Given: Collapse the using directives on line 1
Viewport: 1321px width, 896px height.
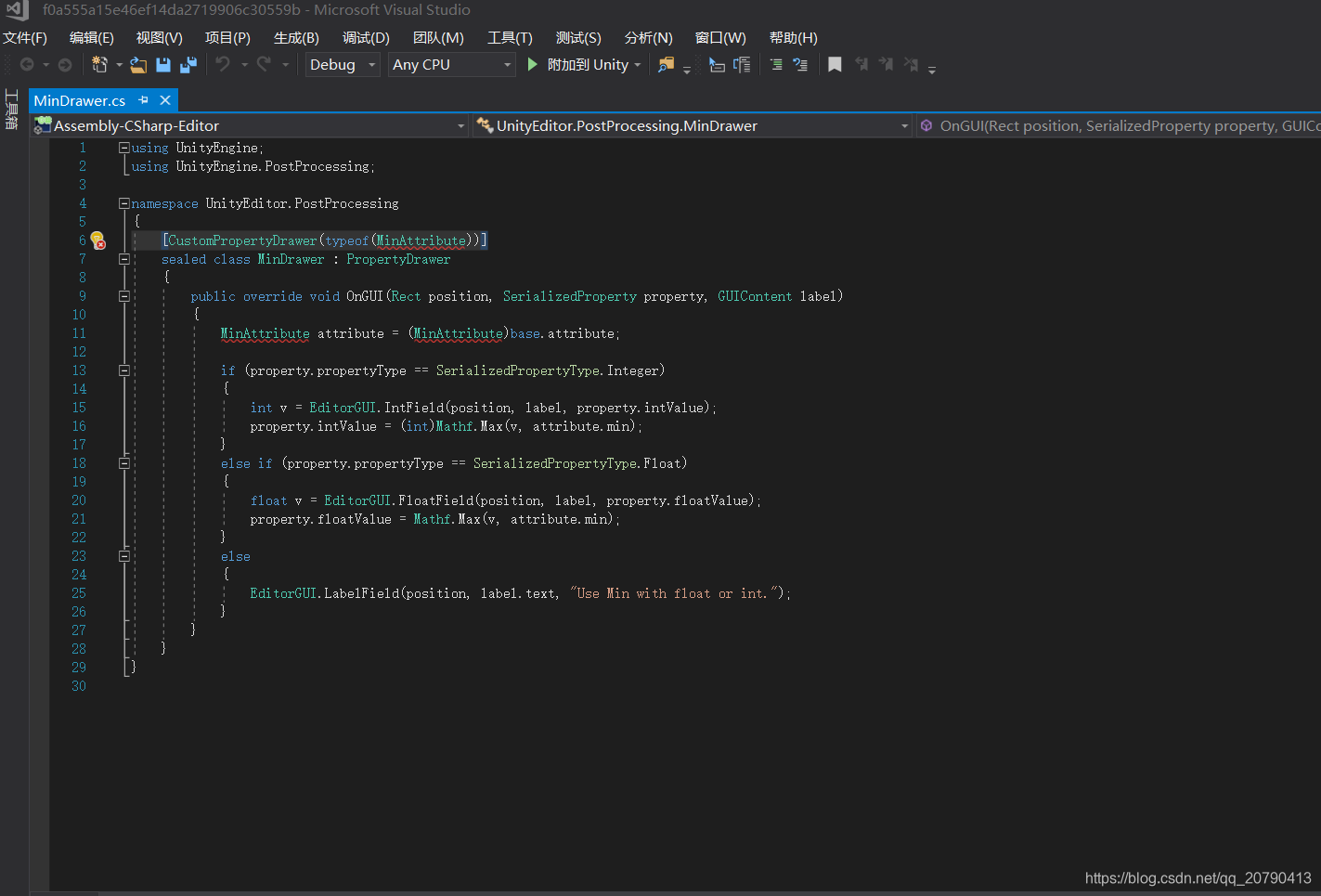Looking at the screenshot, I should click(123, 148).
